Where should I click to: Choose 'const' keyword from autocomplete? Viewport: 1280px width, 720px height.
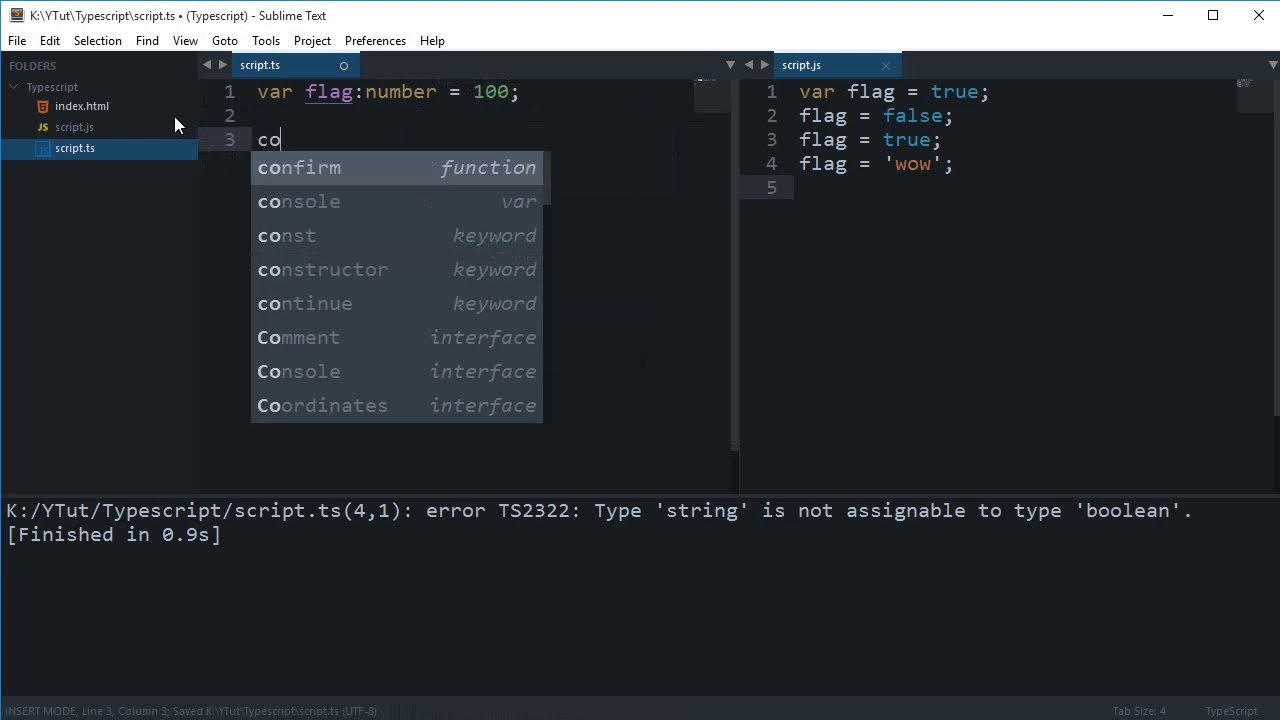[x=397, y=236]
